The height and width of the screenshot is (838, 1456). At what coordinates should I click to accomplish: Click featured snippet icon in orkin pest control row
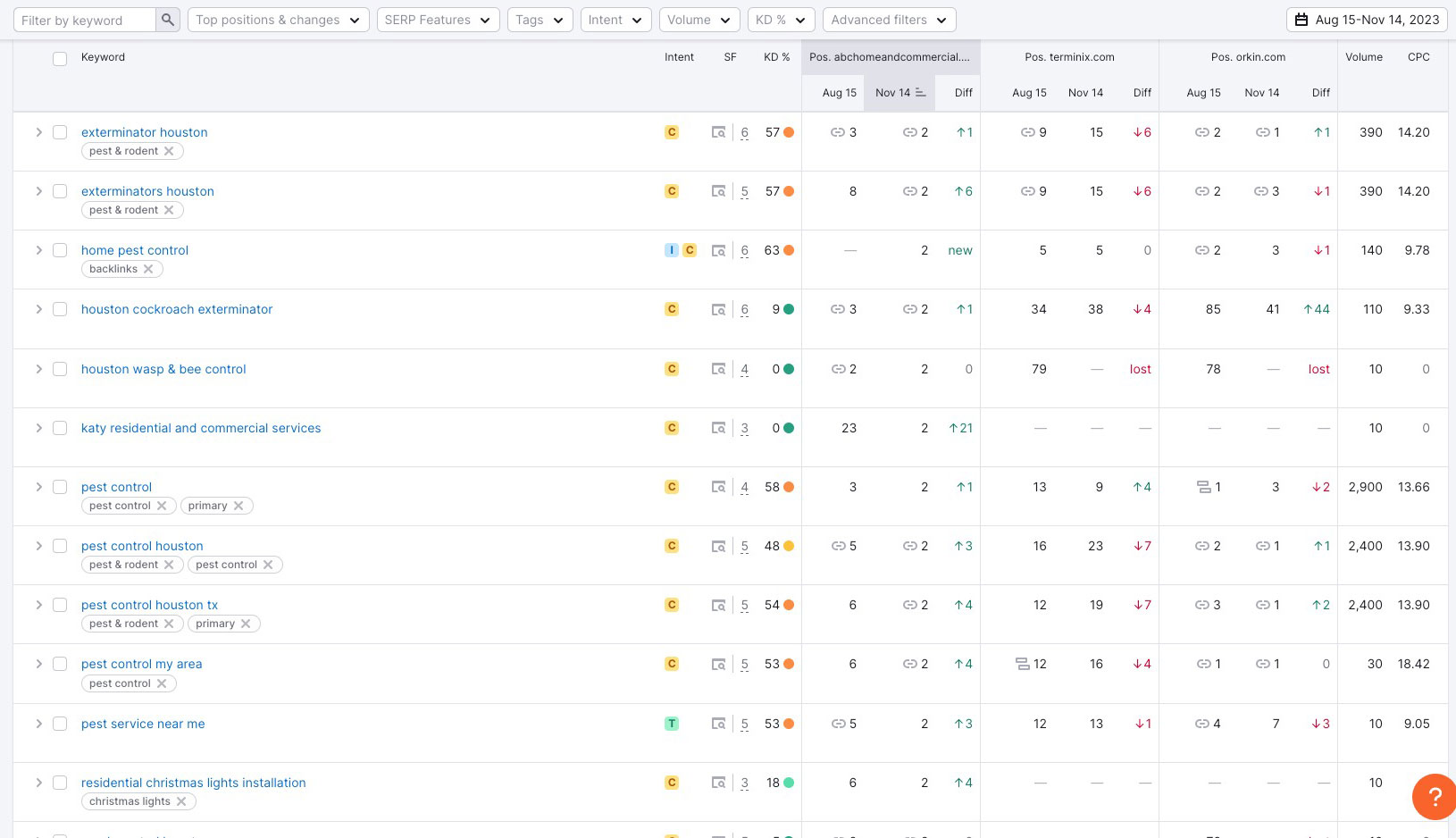(x=1204, y=487)
